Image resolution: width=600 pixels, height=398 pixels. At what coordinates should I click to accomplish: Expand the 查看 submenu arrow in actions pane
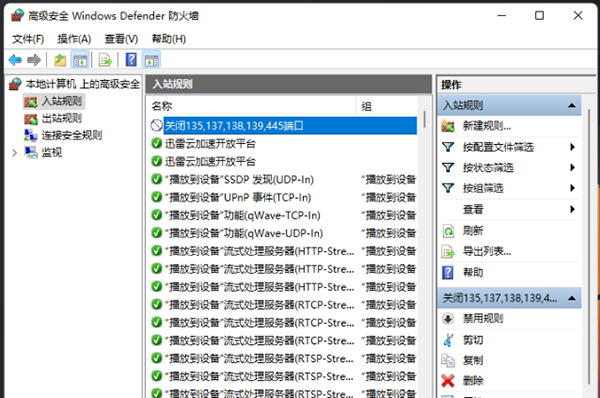click(572, 209)
